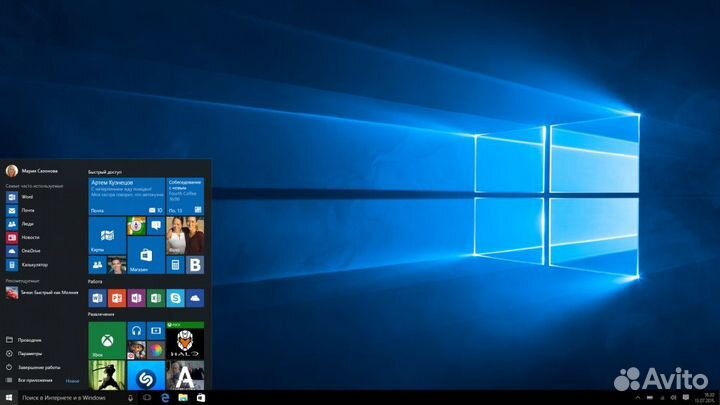The image size is (720, 405).
Task: Open the cartoon character game tile
Action: tap(136, 350)
